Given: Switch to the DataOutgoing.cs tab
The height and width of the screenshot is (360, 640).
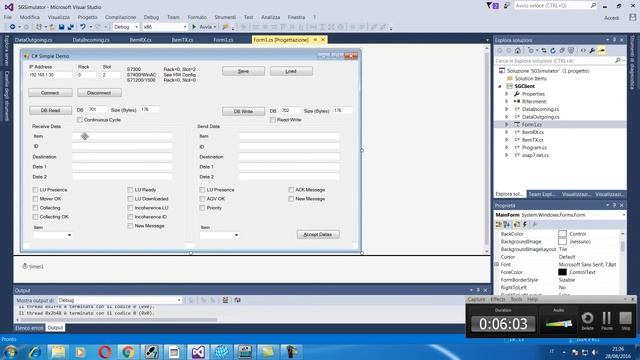Looking at the screenshot, I should pos(33,40).
